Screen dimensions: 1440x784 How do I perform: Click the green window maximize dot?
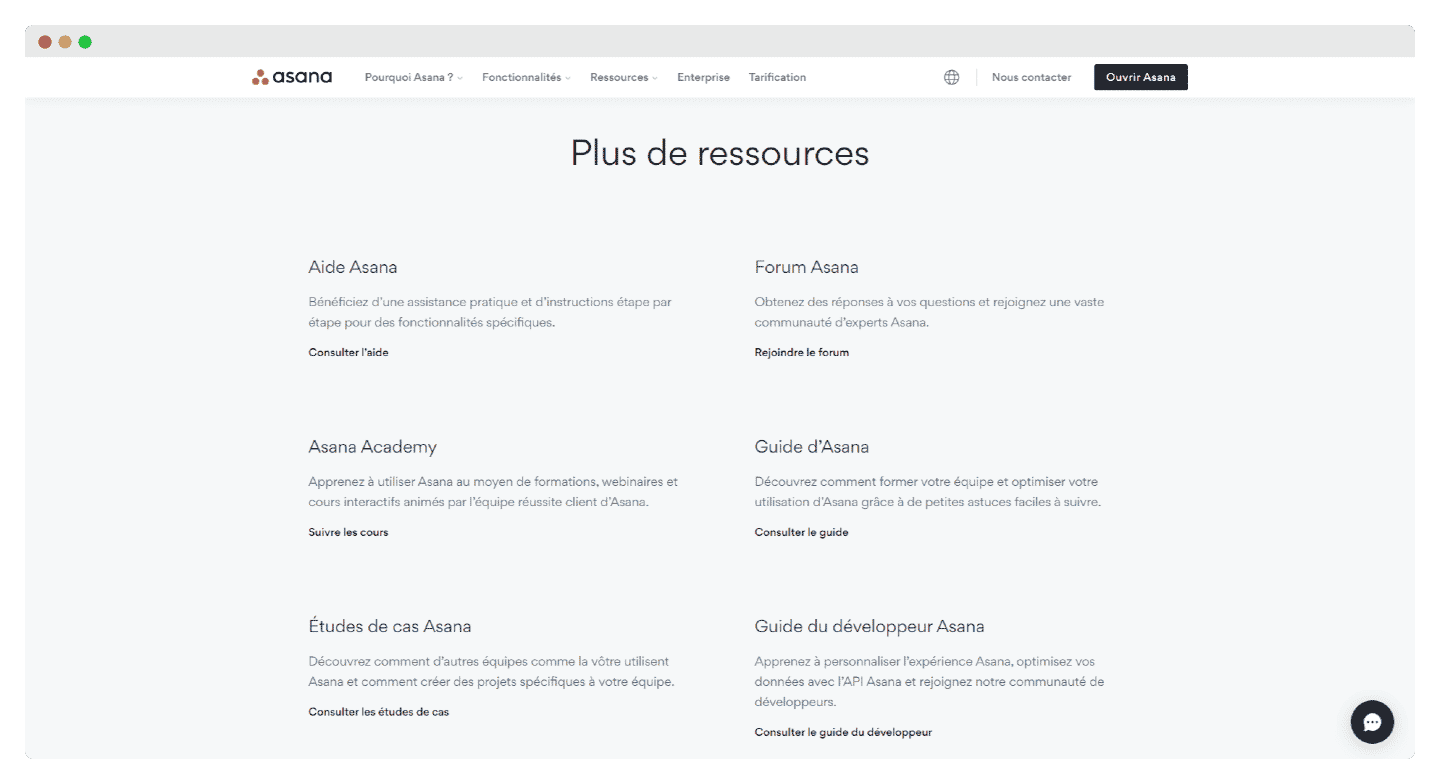[x=85, y=42]
